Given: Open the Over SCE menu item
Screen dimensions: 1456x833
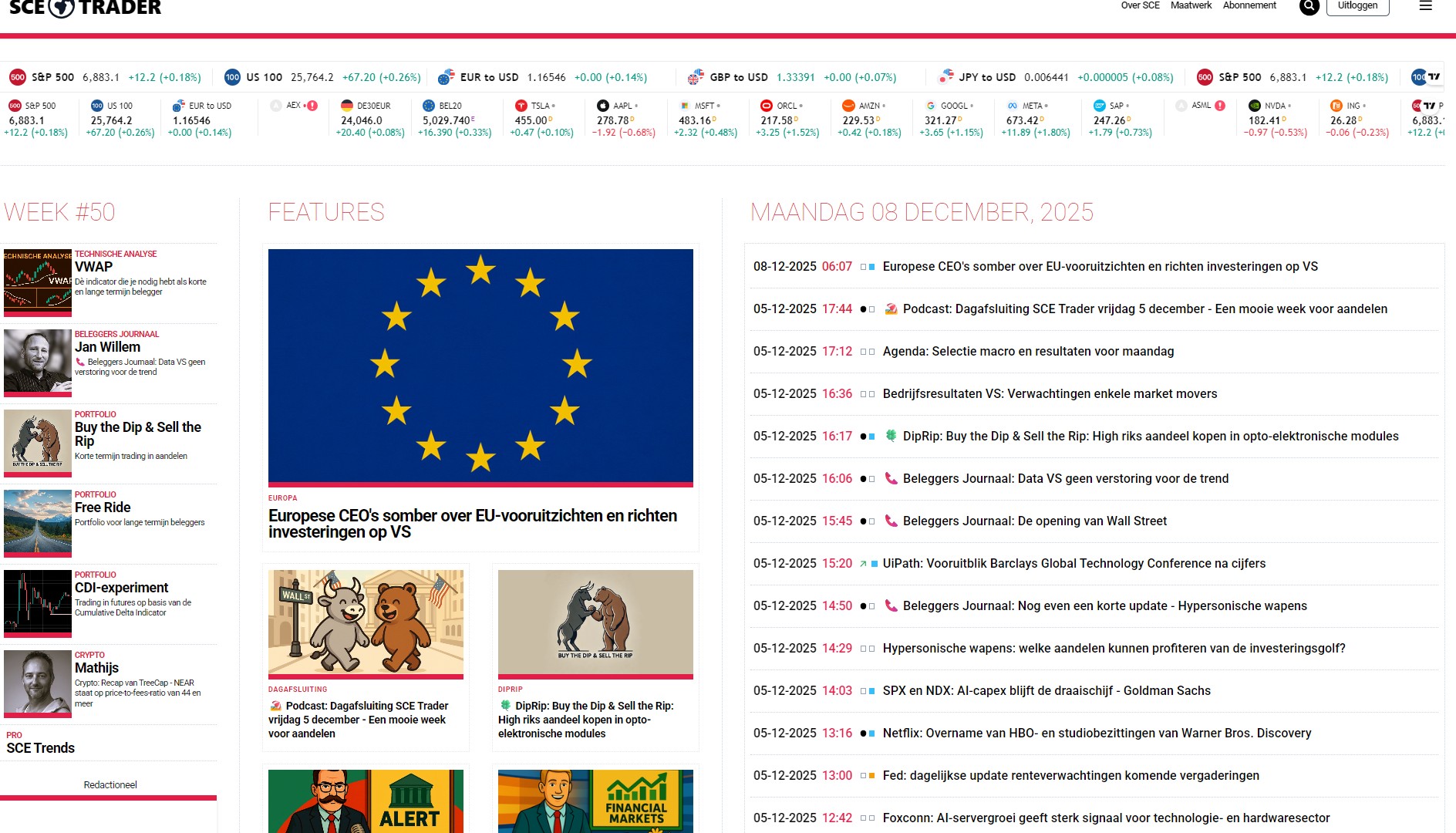Looking at the screenshot, I should [1140, 5].
